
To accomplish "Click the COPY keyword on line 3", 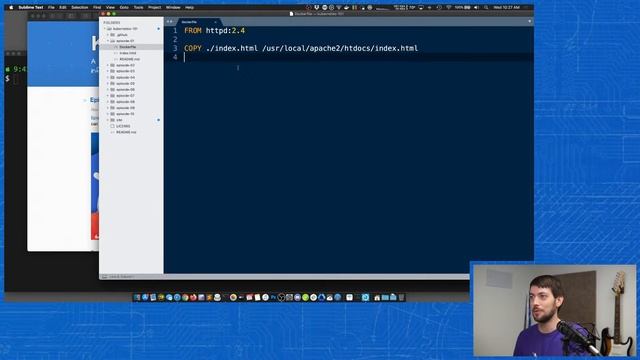I will pos(193,48).
